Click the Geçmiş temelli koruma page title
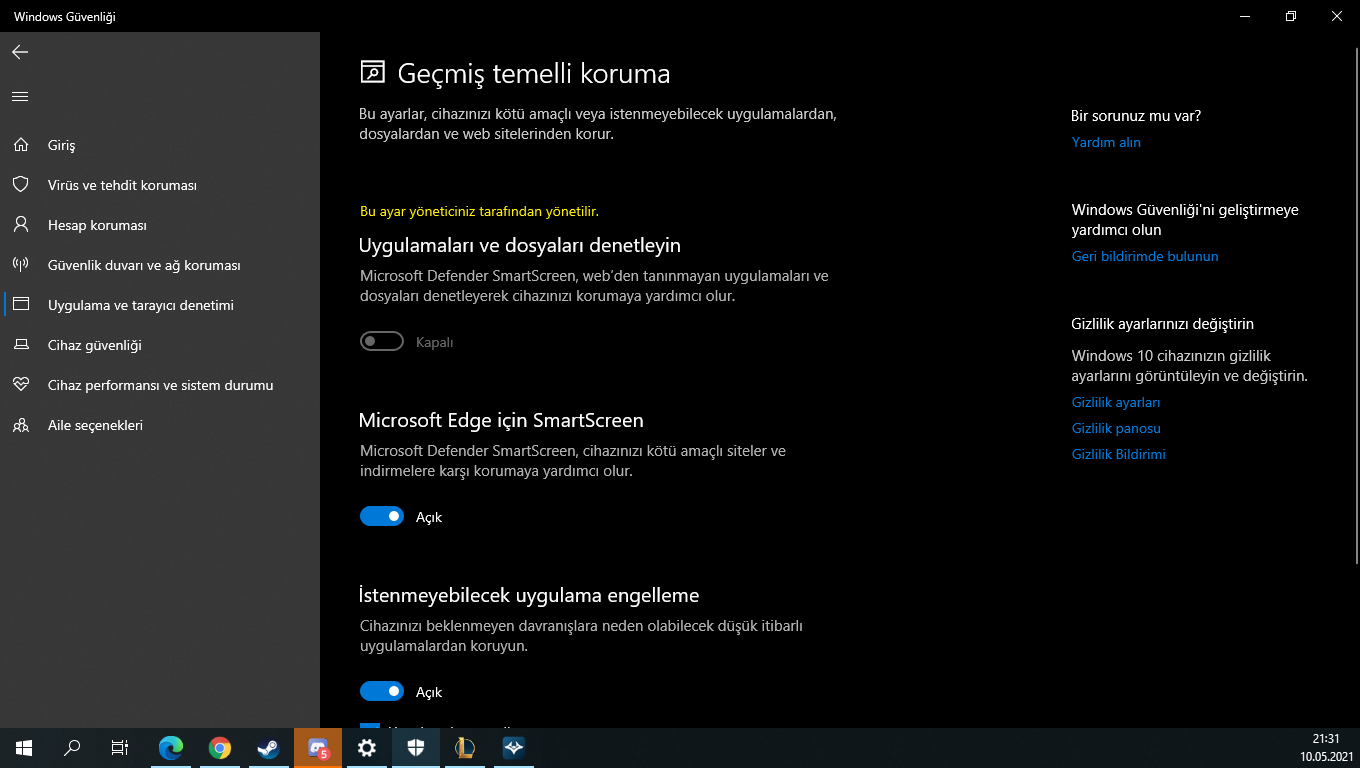Viewport: 1360px width, 768px height. 534,73
